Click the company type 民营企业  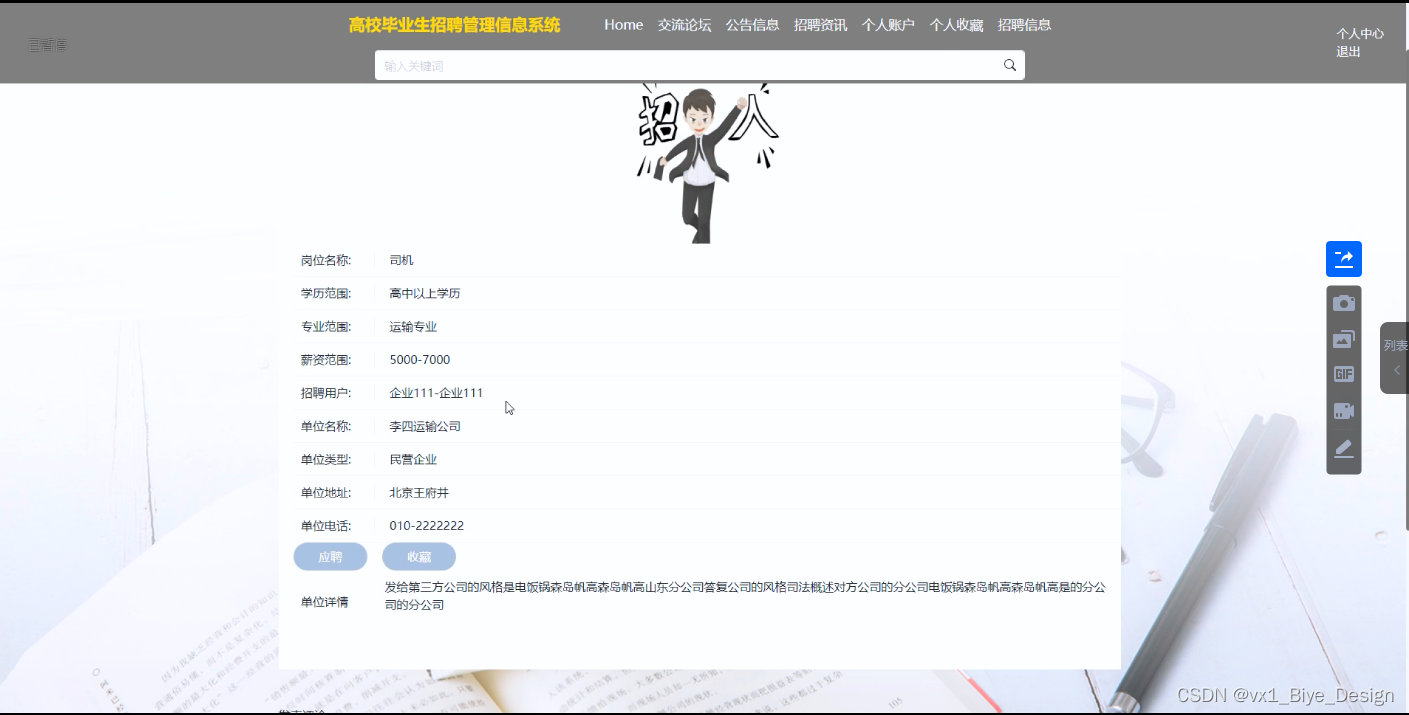pos(413,460)
